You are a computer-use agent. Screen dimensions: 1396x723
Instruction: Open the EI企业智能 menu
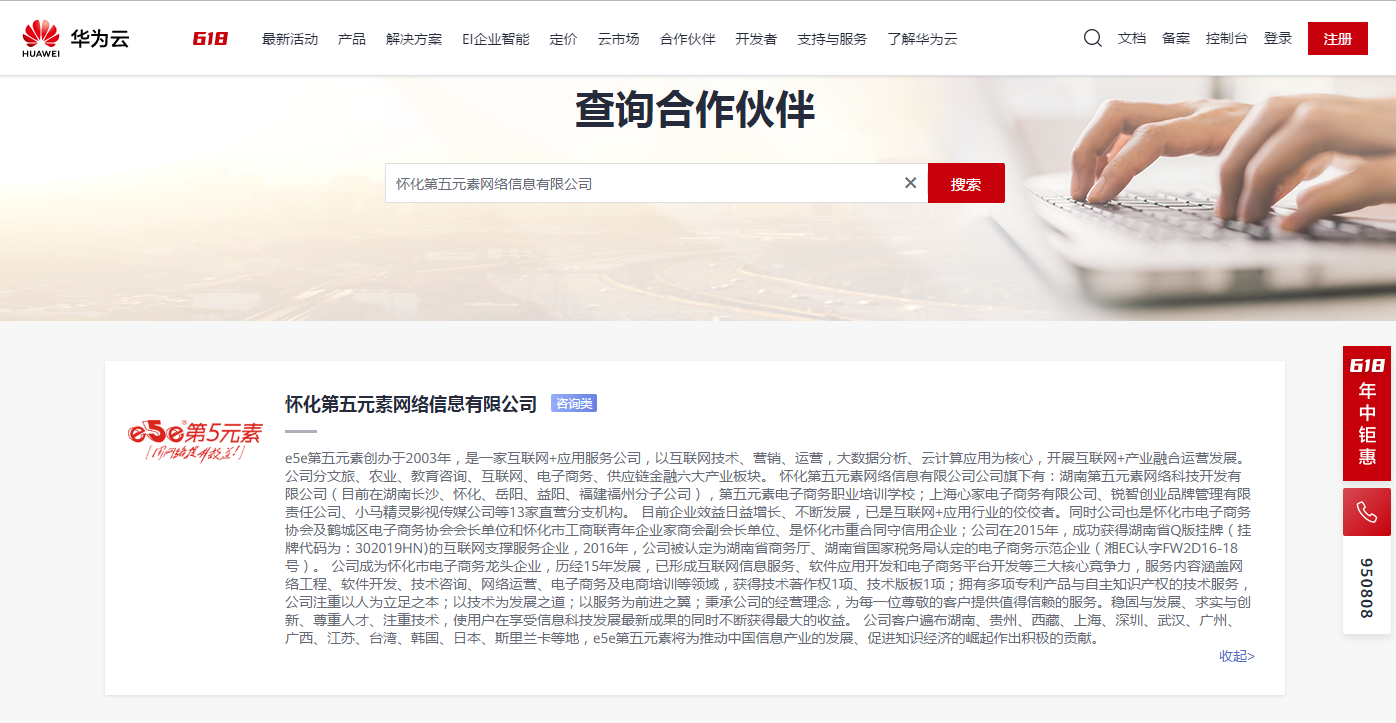click(496, 39)
